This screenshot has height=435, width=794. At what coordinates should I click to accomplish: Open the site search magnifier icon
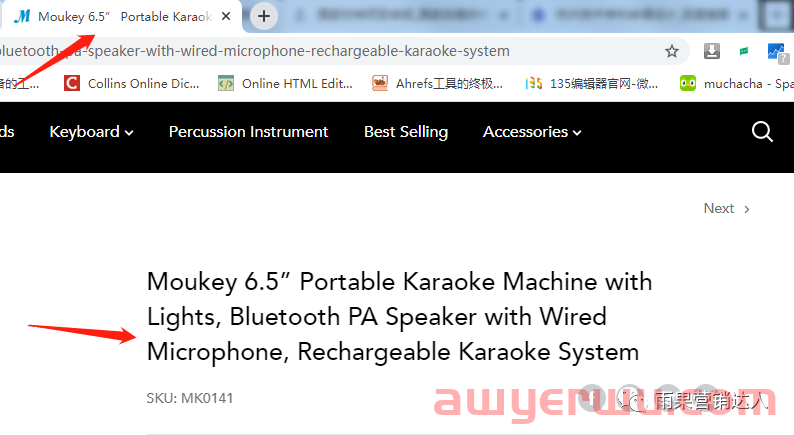[762, 132]
